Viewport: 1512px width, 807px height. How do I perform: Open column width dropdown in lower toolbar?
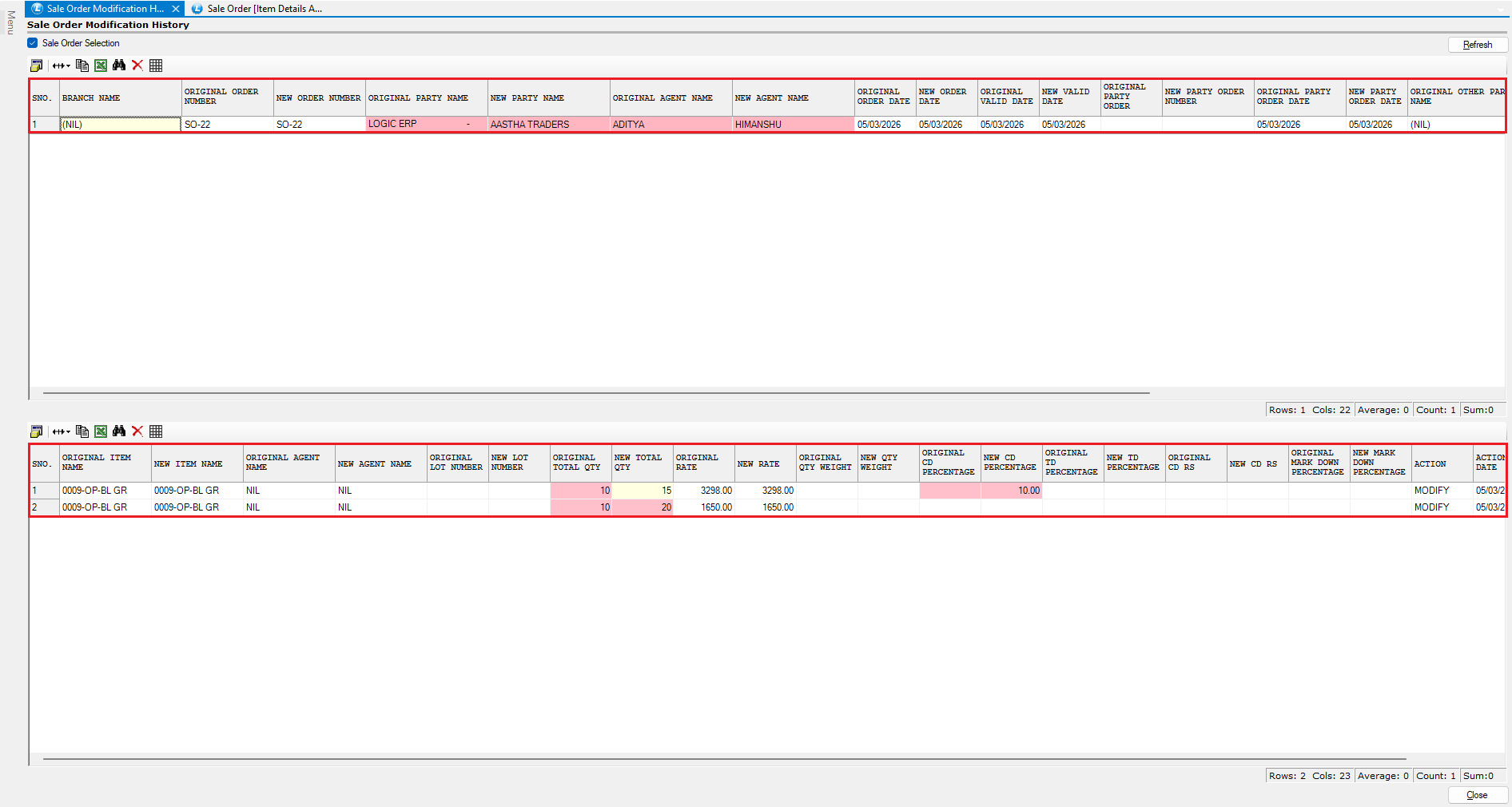click(62, 431)
